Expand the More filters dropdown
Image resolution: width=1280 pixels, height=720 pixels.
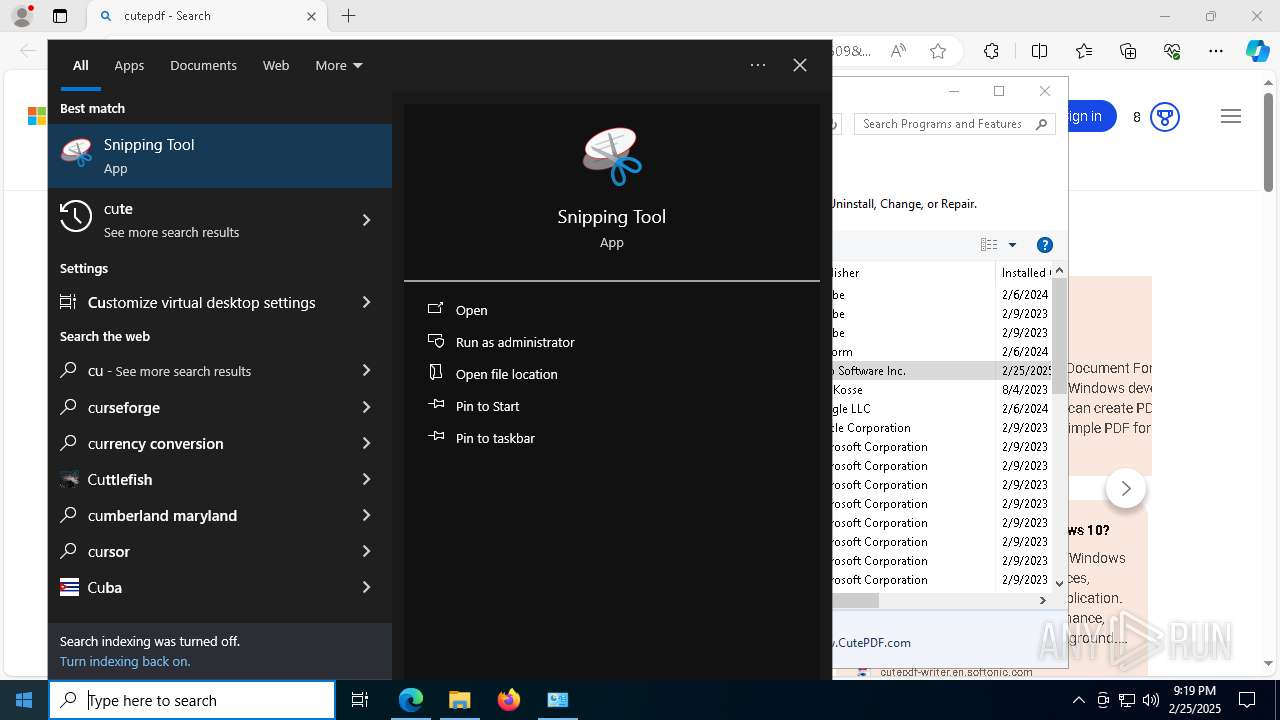pos(339,65)
